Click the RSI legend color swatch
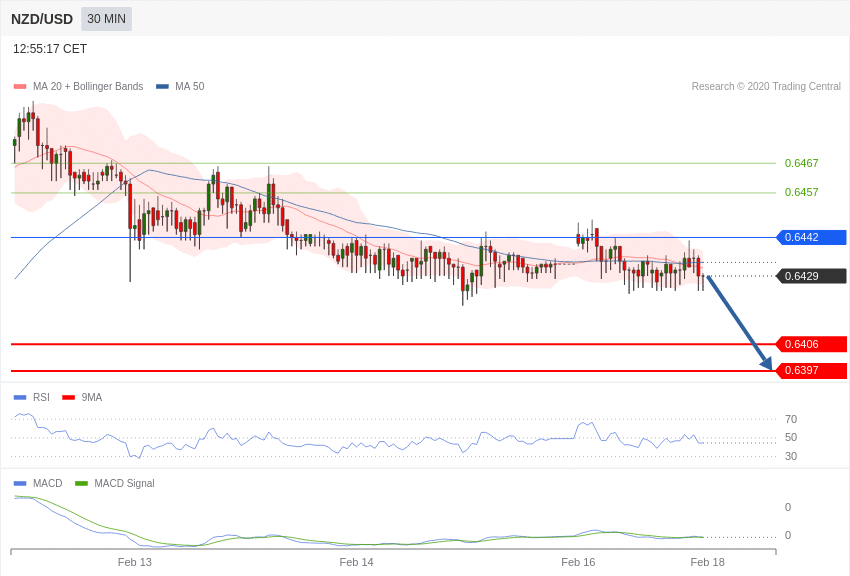850x576 pixels. [x=20, y=397]
